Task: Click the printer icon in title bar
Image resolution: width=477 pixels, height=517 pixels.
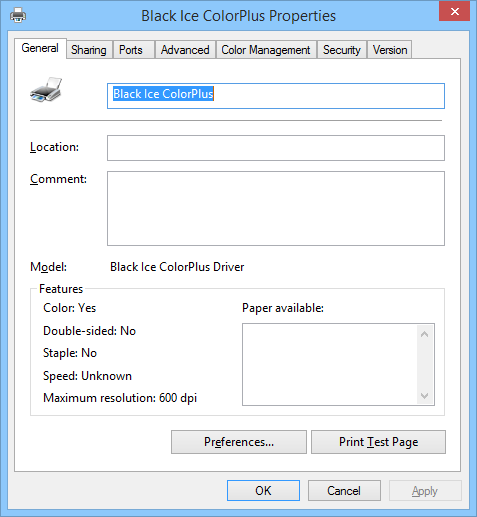Action: [18, 15]
